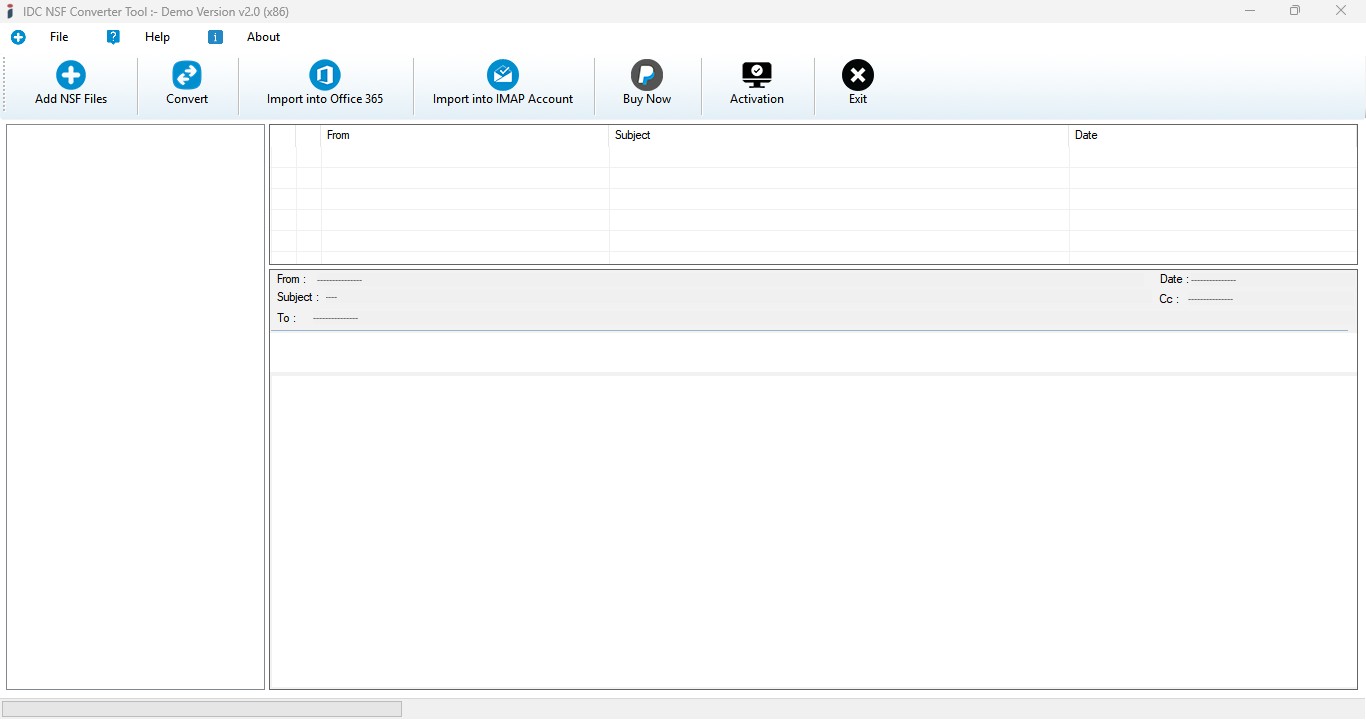Open the About menu
Viewport: 1366px width, 720px height.
click(264, 37)
